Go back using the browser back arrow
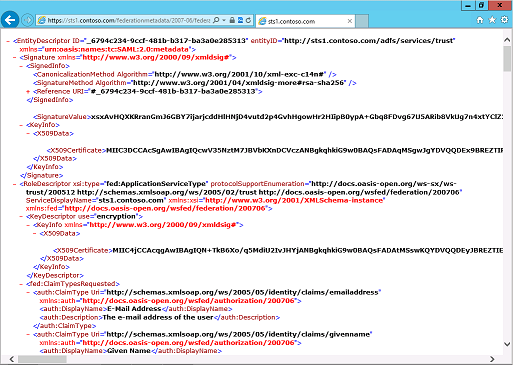Image resolution: width=513 pixels, height=365 pixels. 10,20
